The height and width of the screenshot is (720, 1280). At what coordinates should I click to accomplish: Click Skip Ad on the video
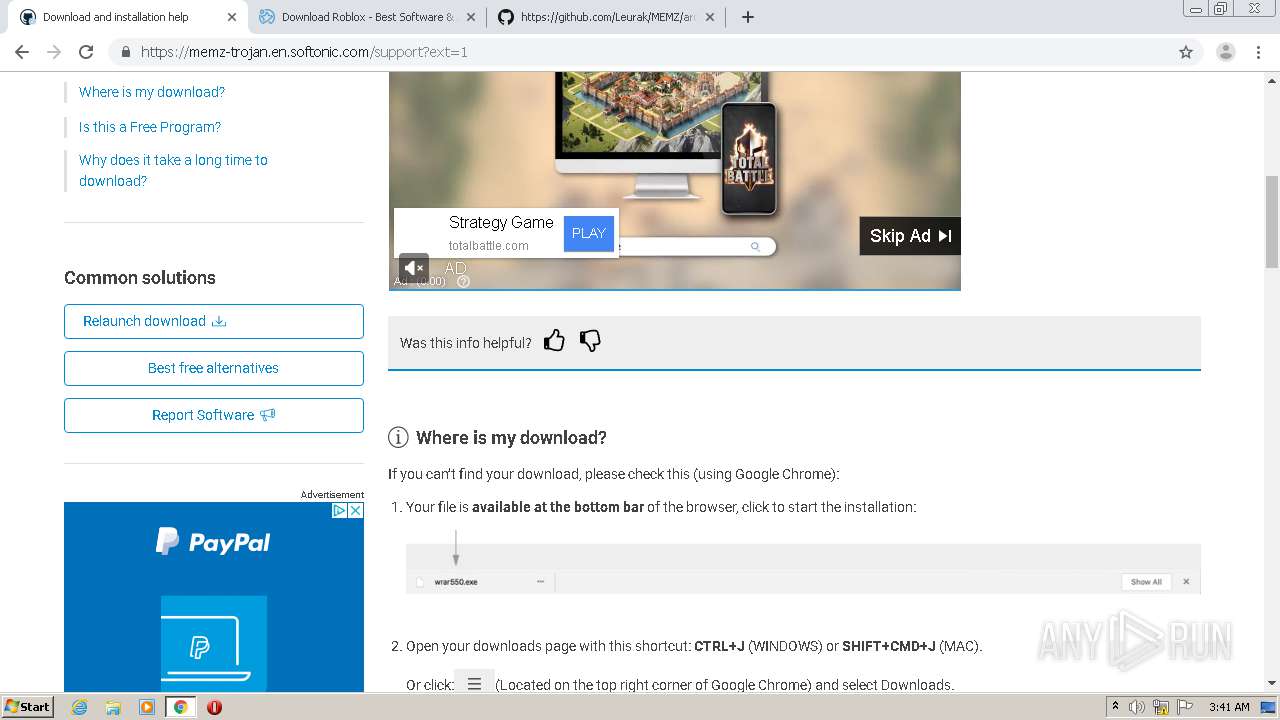point(910,236)
